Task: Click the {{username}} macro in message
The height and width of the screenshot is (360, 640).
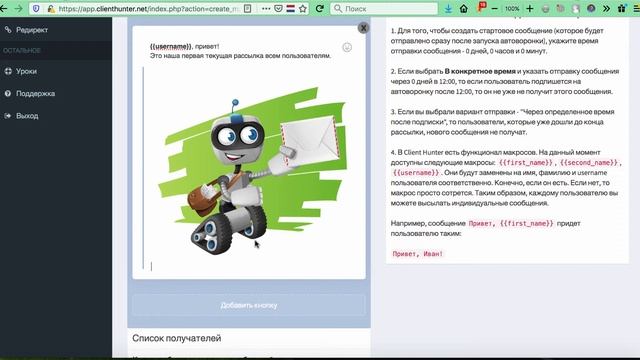Action: pos(171,46)
